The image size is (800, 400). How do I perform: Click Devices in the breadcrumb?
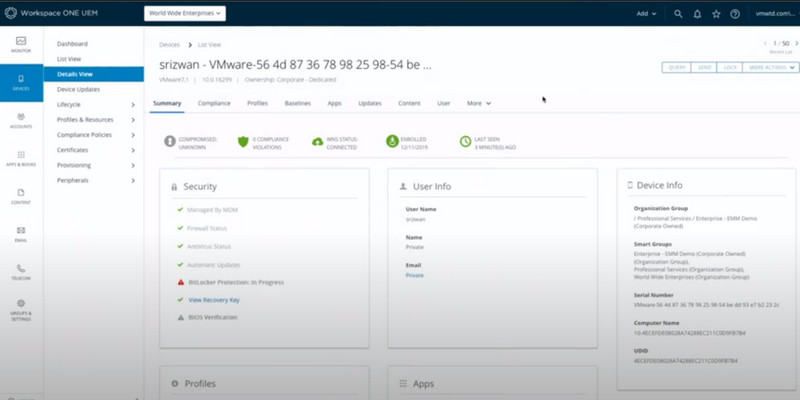pos(169,45)
